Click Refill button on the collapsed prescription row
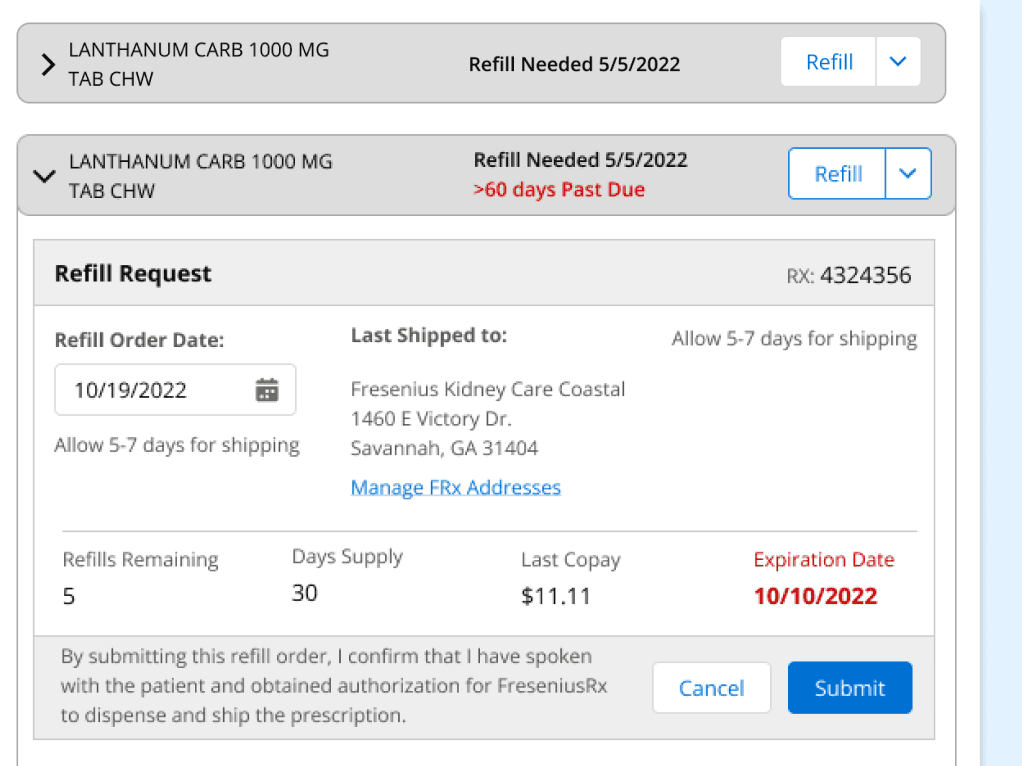Viewport: 1022px width, 766px height. [829, 62]
